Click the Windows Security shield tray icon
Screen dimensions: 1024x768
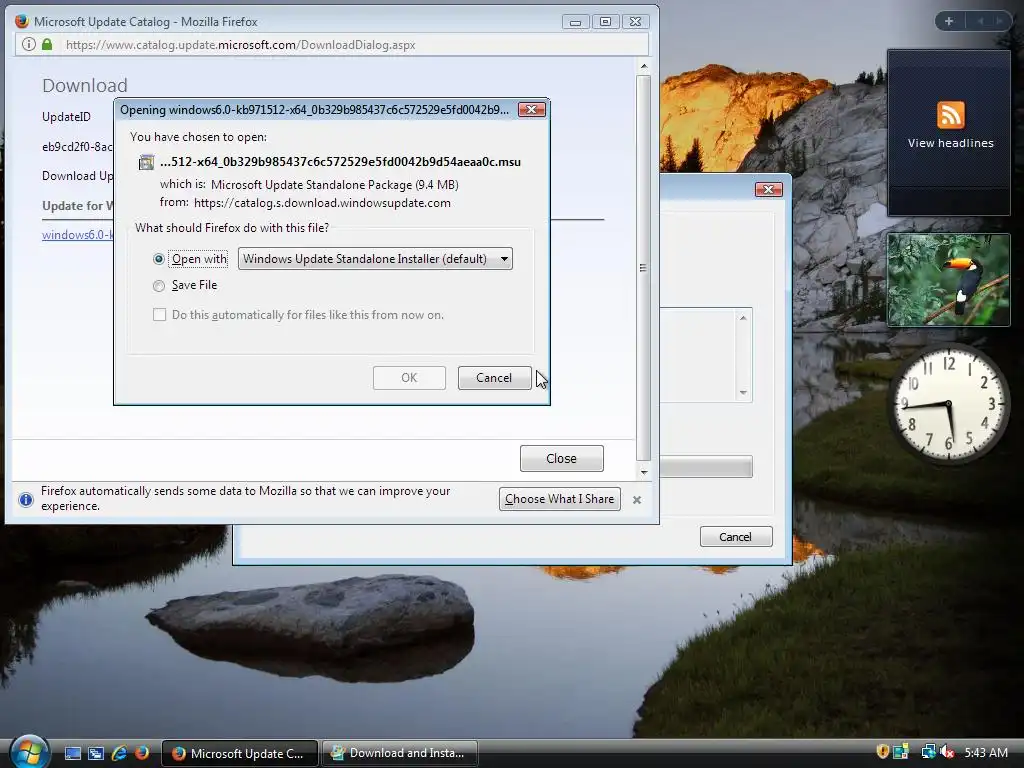coord(882,752)
